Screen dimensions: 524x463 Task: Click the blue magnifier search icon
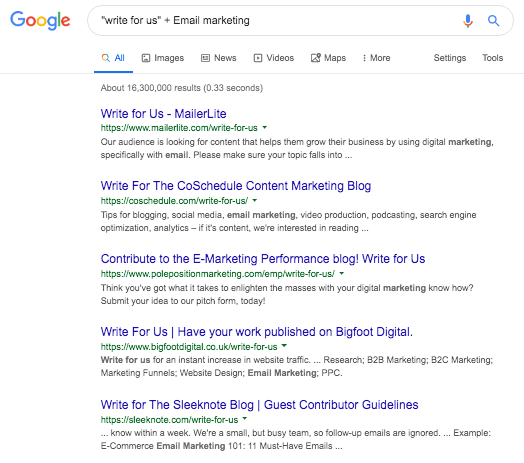pyautogui.click(x=494, y=21)
